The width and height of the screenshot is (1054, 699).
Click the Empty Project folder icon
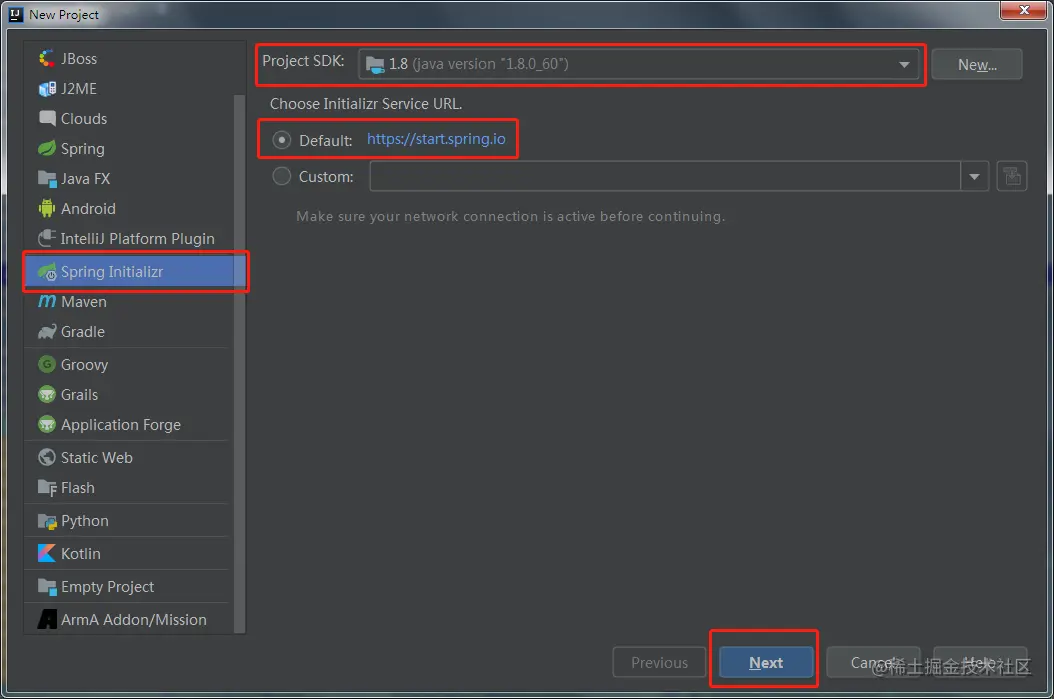(x=46, y=587)
